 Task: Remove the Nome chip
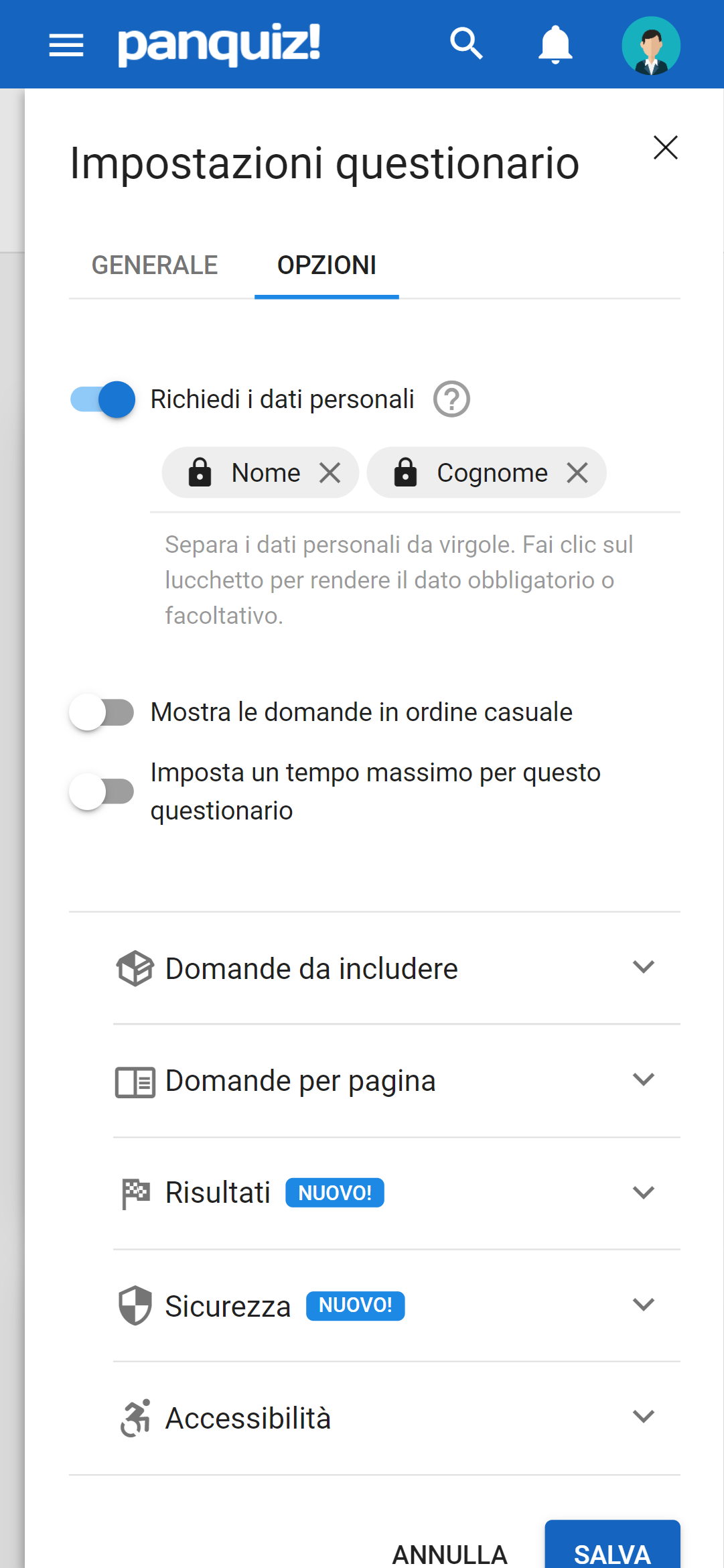tap(330, 472)
